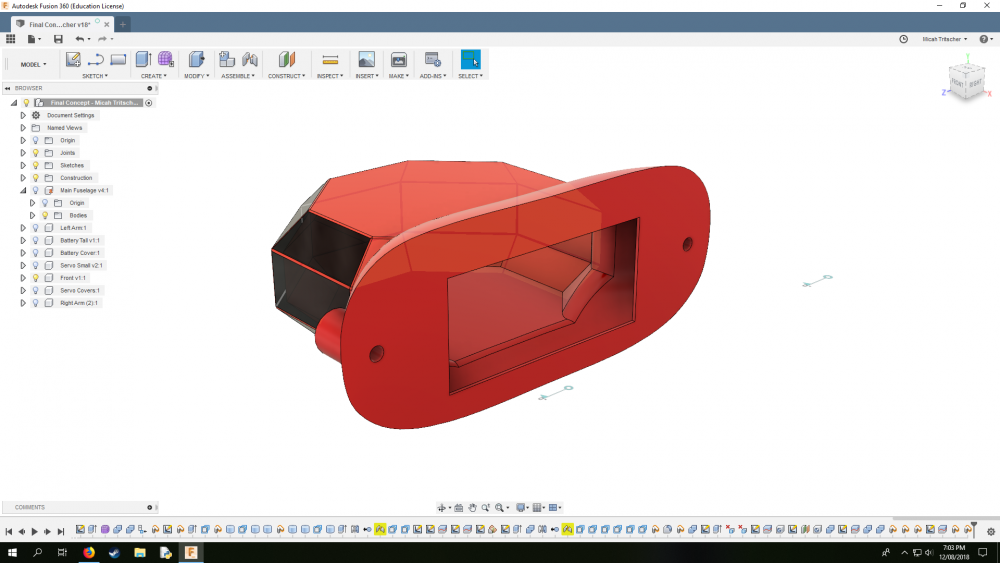Screen dimensions: 1000x563
Task: Click the Press Pull icon in Modify
Action: 196,60
